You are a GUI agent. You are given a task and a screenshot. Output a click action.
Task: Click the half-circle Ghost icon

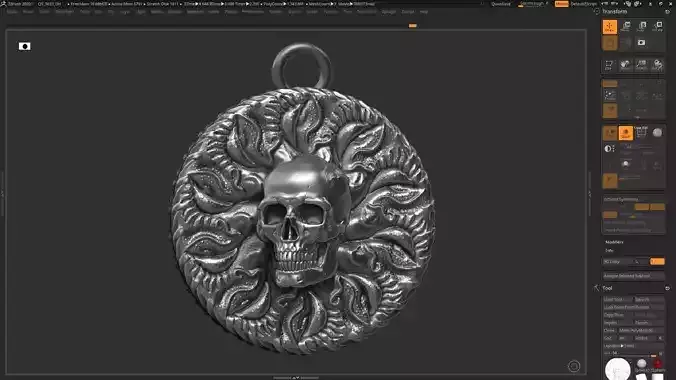click(608, 148)
